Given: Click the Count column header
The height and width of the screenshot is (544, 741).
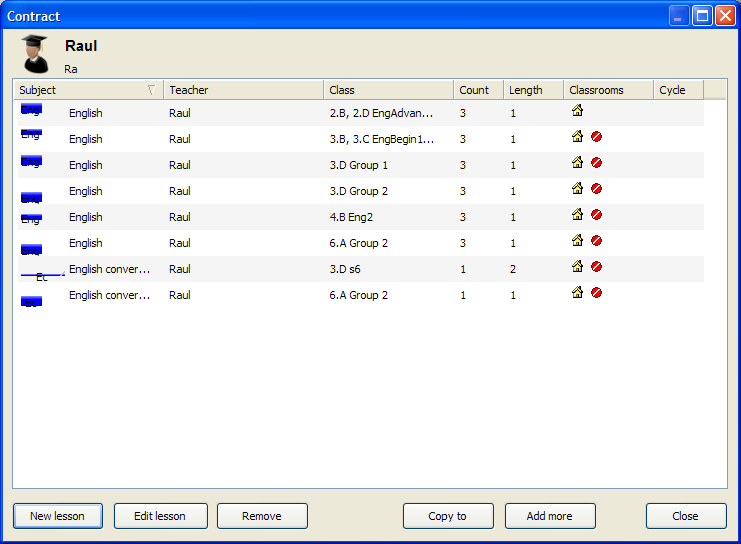Looking at the screenshot, I should click(x=477, y=90).
